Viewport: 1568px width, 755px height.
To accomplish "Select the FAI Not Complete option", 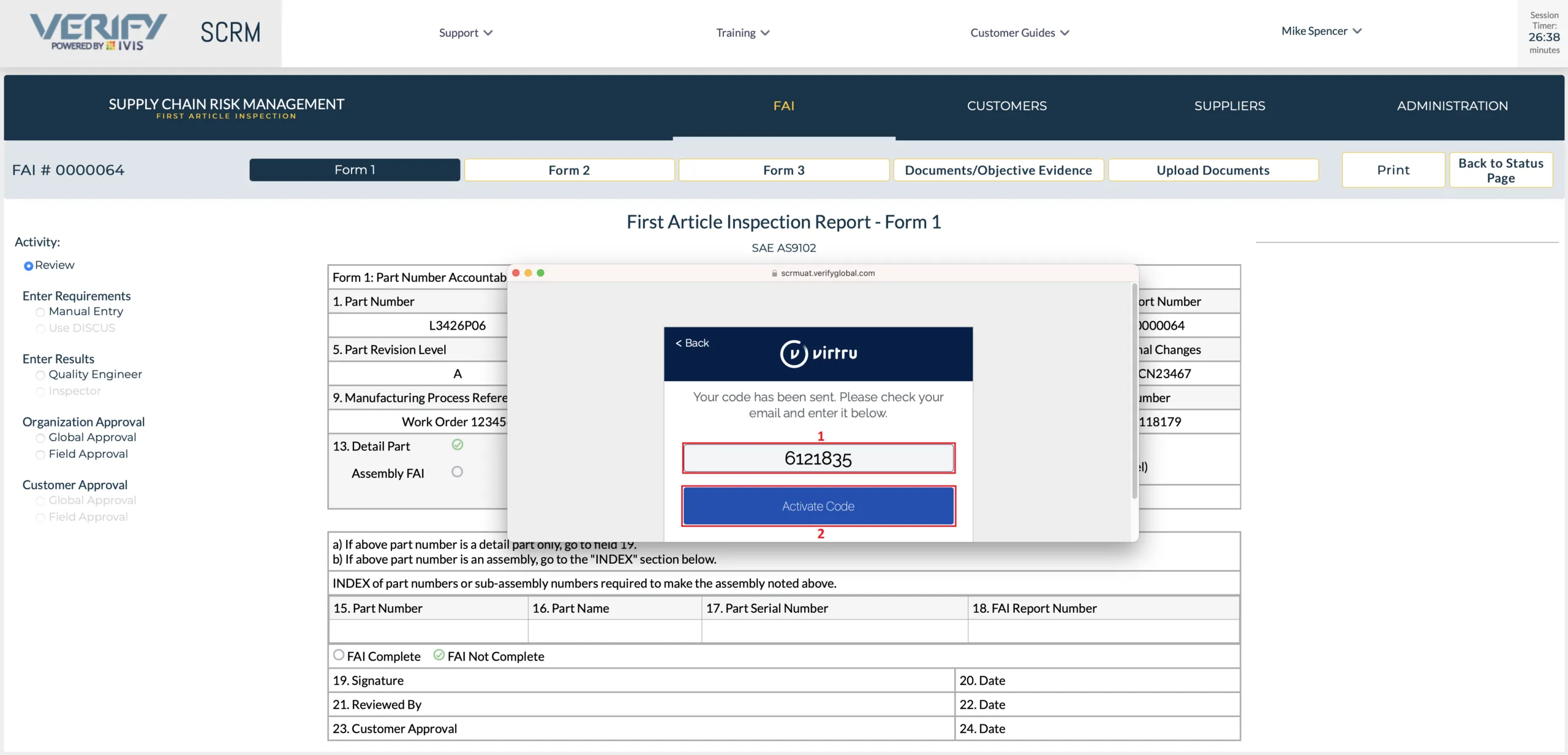I will (x=439, y=654).
